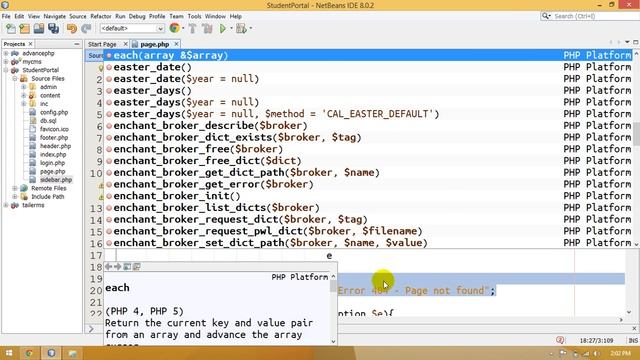The image size is (640, 360).
Task: Click the New Project toolbar icon
Action: click(24, 29)
